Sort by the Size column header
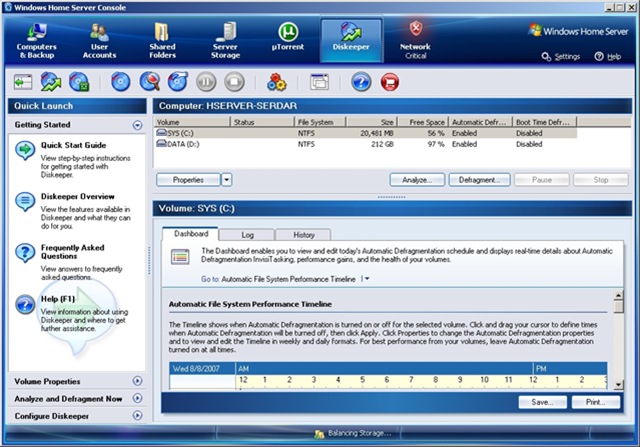Screen dimensions: 640x447 click(372, 122)
